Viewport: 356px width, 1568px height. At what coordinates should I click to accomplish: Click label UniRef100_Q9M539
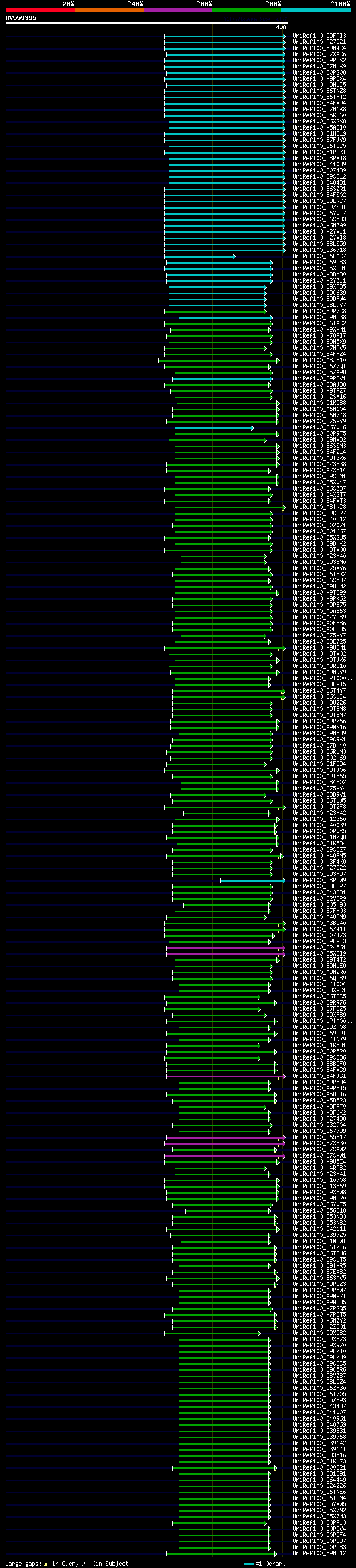click(x=319, y=734)
